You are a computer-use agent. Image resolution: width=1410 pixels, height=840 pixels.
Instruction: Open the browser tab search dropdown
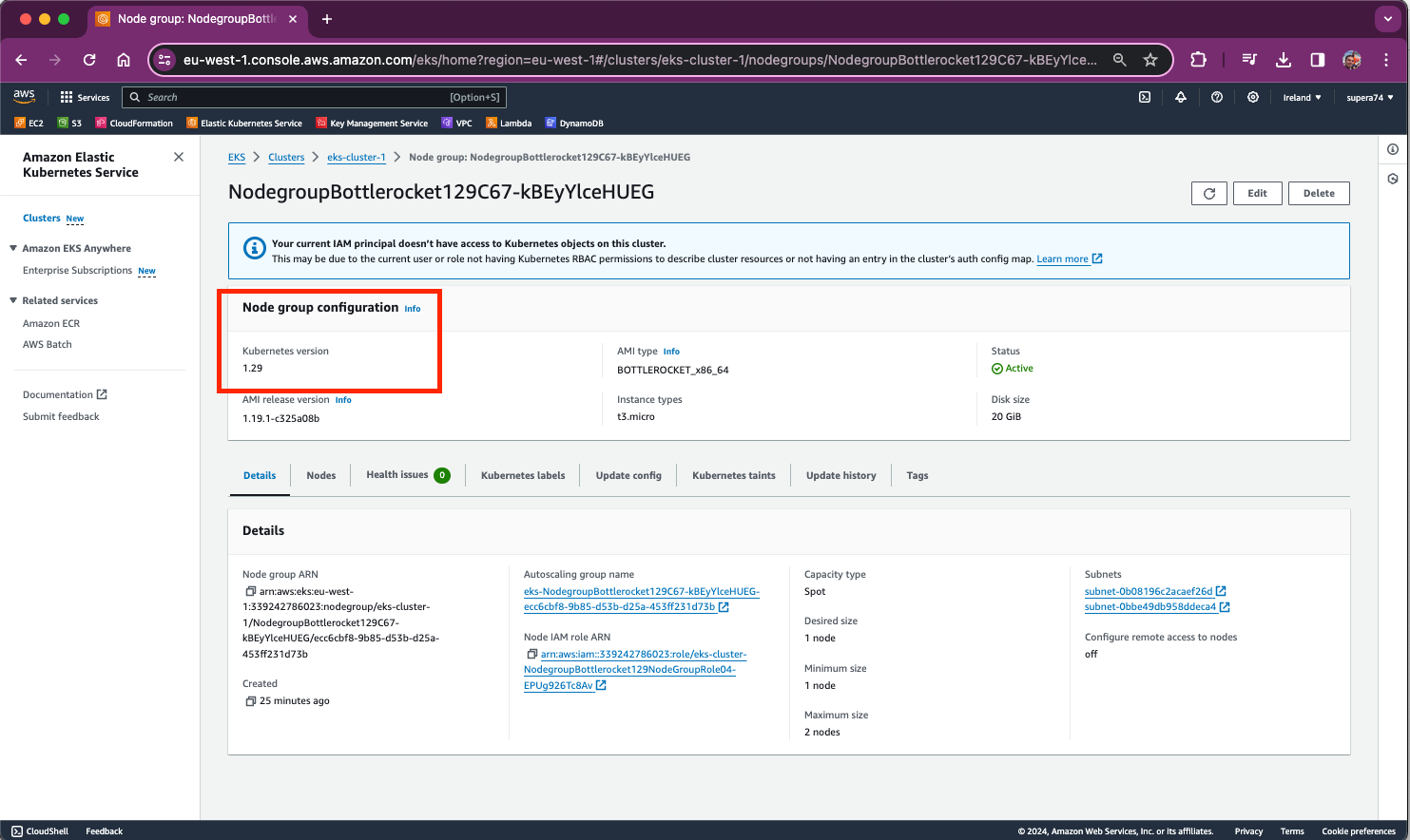click(x=1389, y=19)
